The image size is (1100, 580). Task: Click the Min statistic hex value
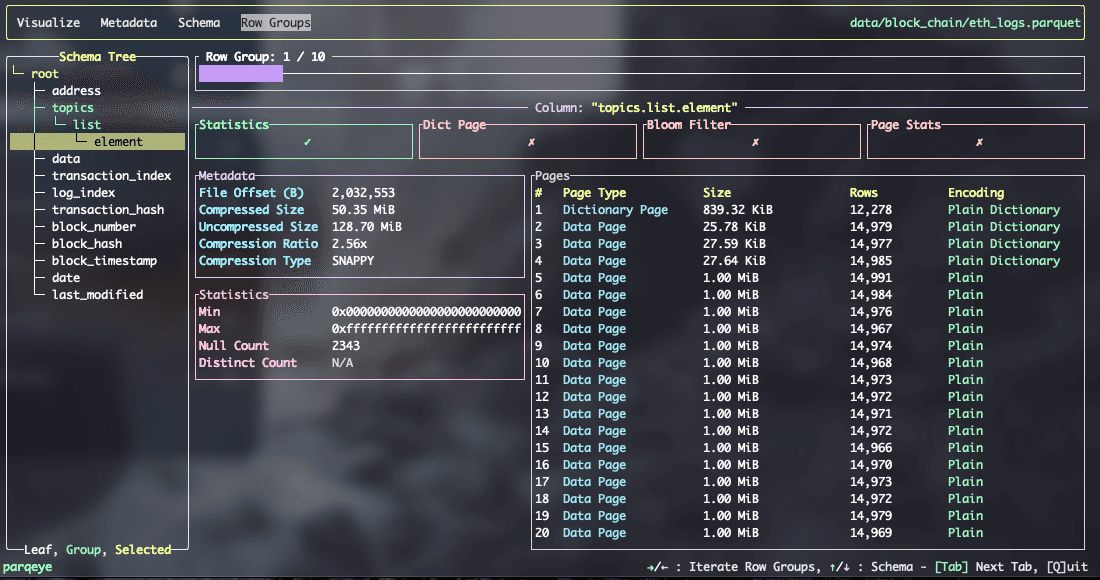point(427,311)
